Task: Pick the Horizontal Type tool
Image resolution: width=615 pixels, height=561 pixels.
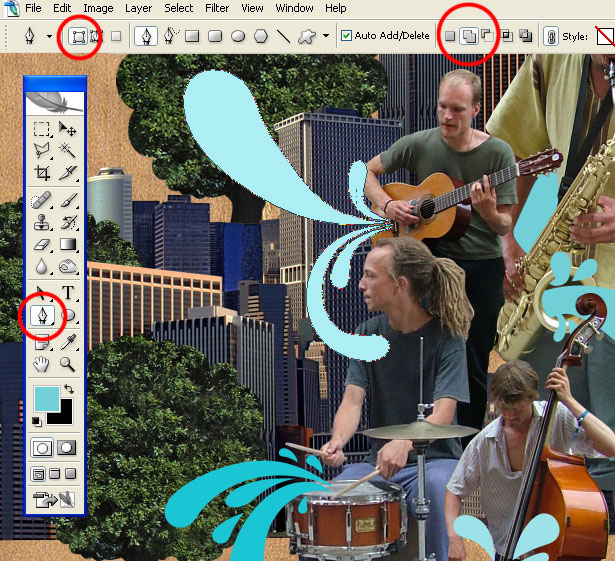Action: (x=68, y=292)
